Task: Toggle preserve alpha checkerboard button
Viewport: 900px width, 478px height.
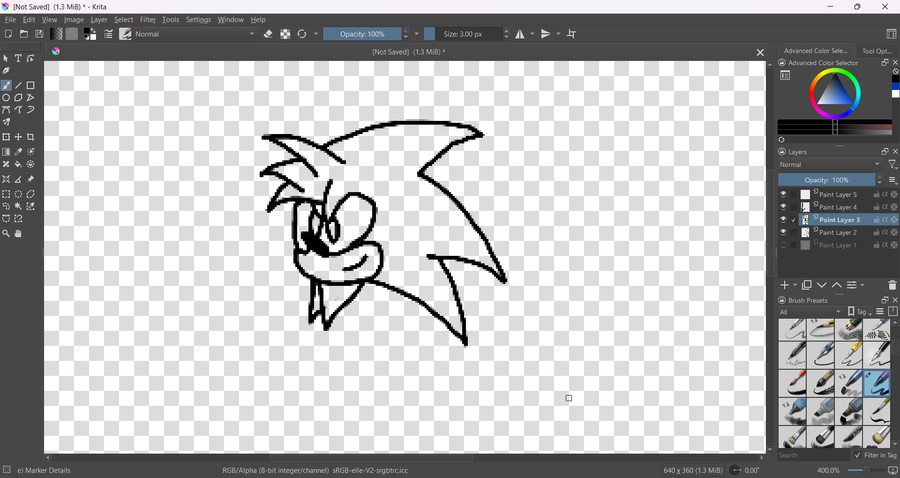Action: (285, 34)
